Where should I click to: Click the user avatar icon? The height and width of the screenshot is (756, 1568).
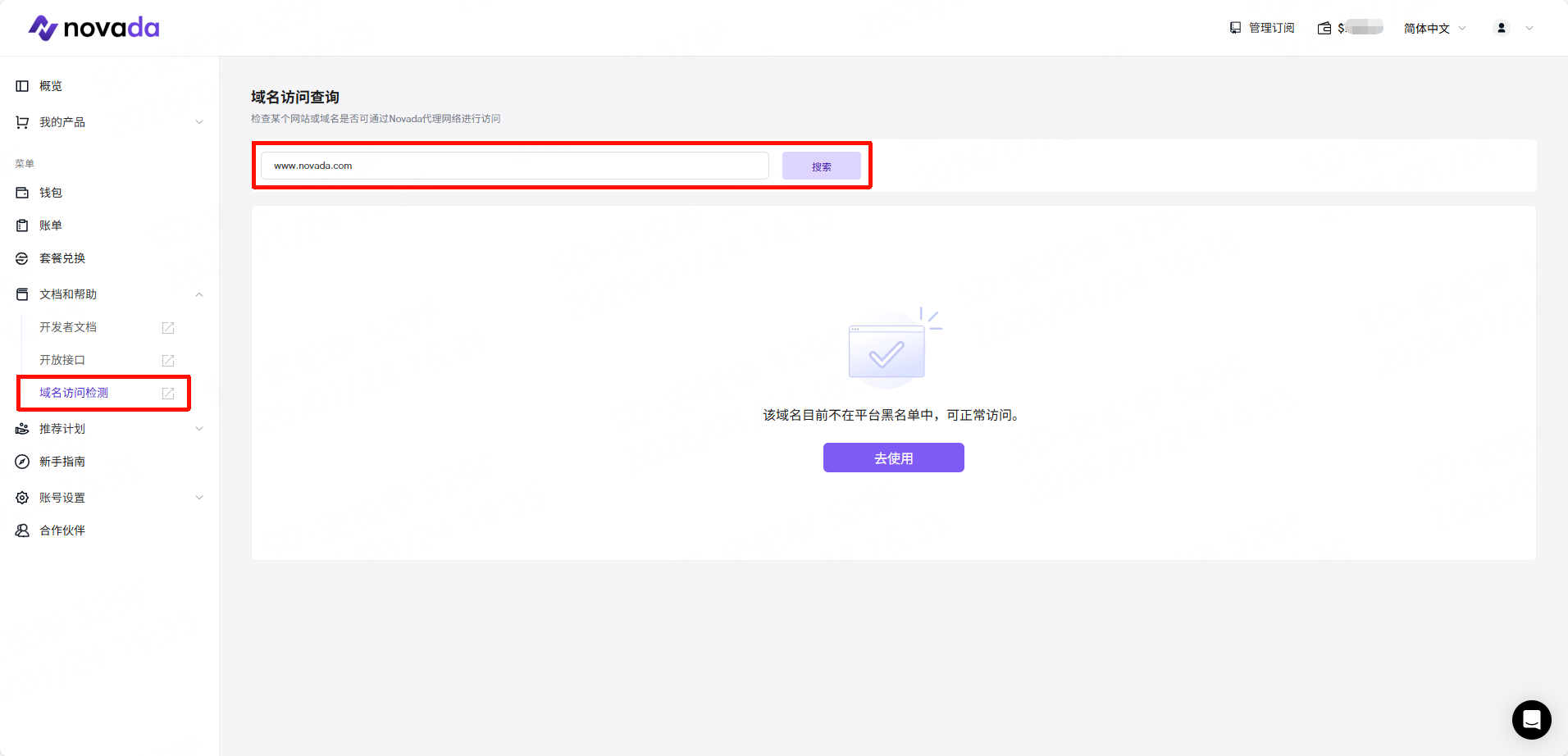click(1501, 28)
